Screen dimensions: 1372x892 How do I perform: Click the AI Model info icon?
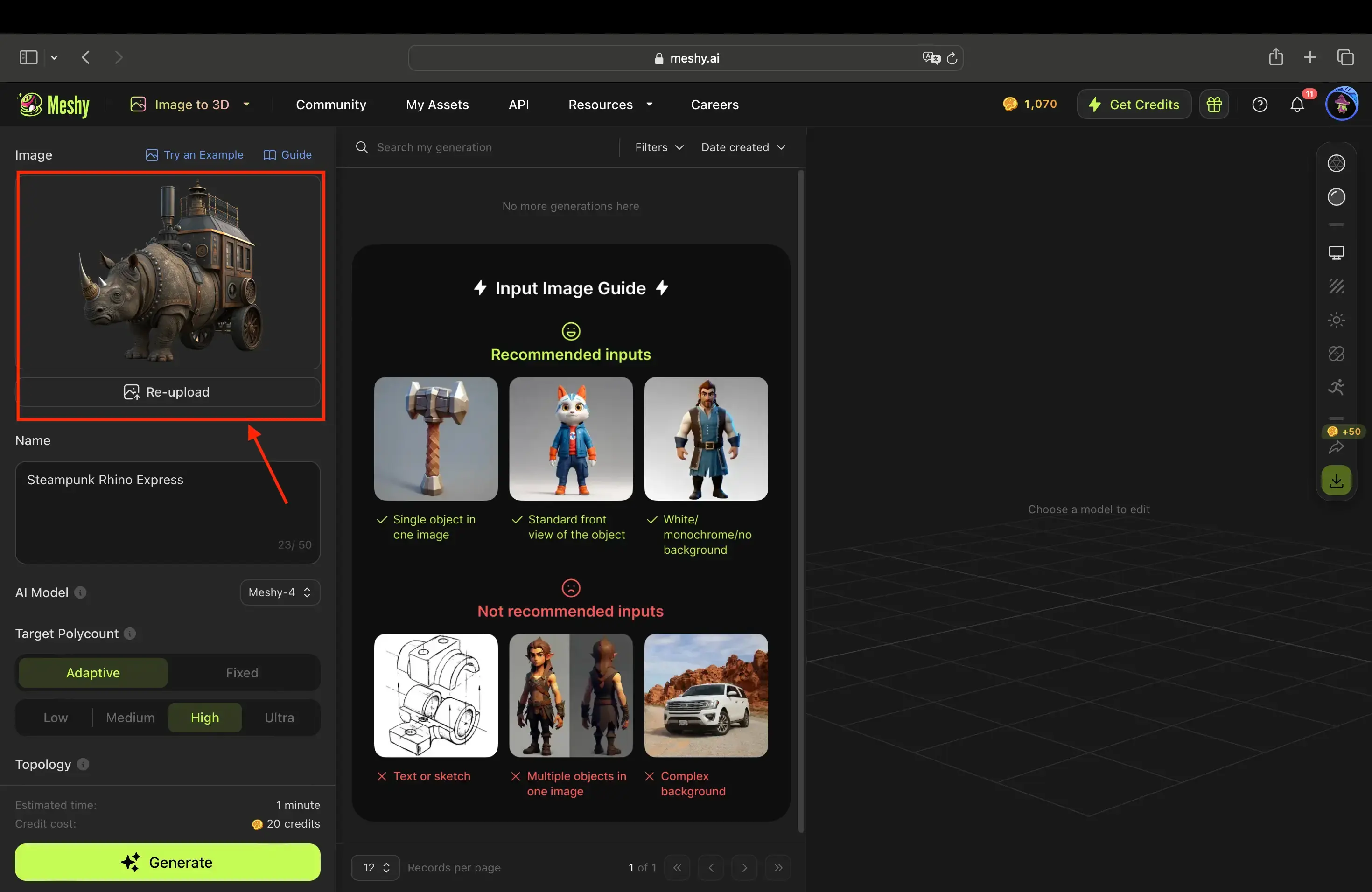click(x=81, y=592)
